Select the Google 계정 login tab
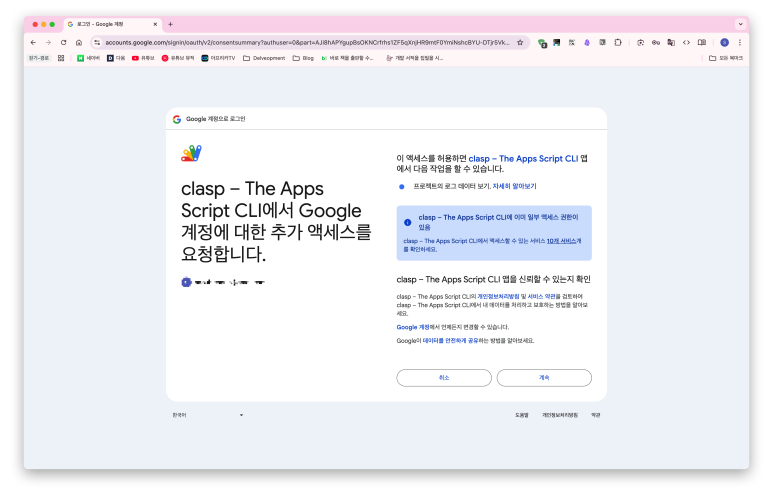Screen dimensions: 773x501 click(110, 24)
